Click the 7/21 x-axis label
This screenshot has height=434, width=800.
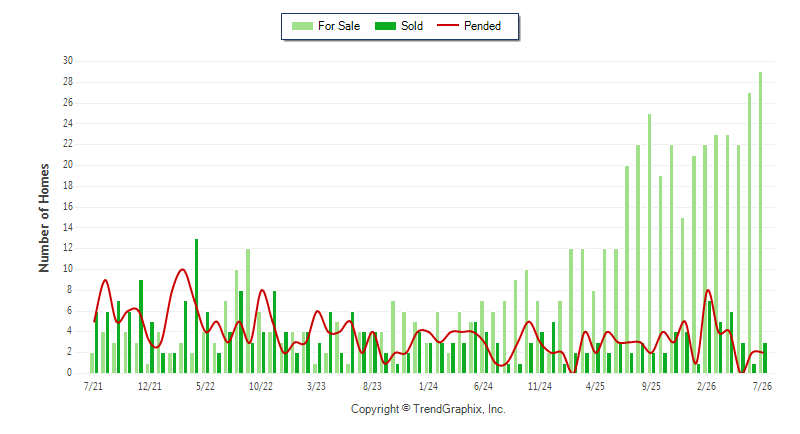click(93, 386)
